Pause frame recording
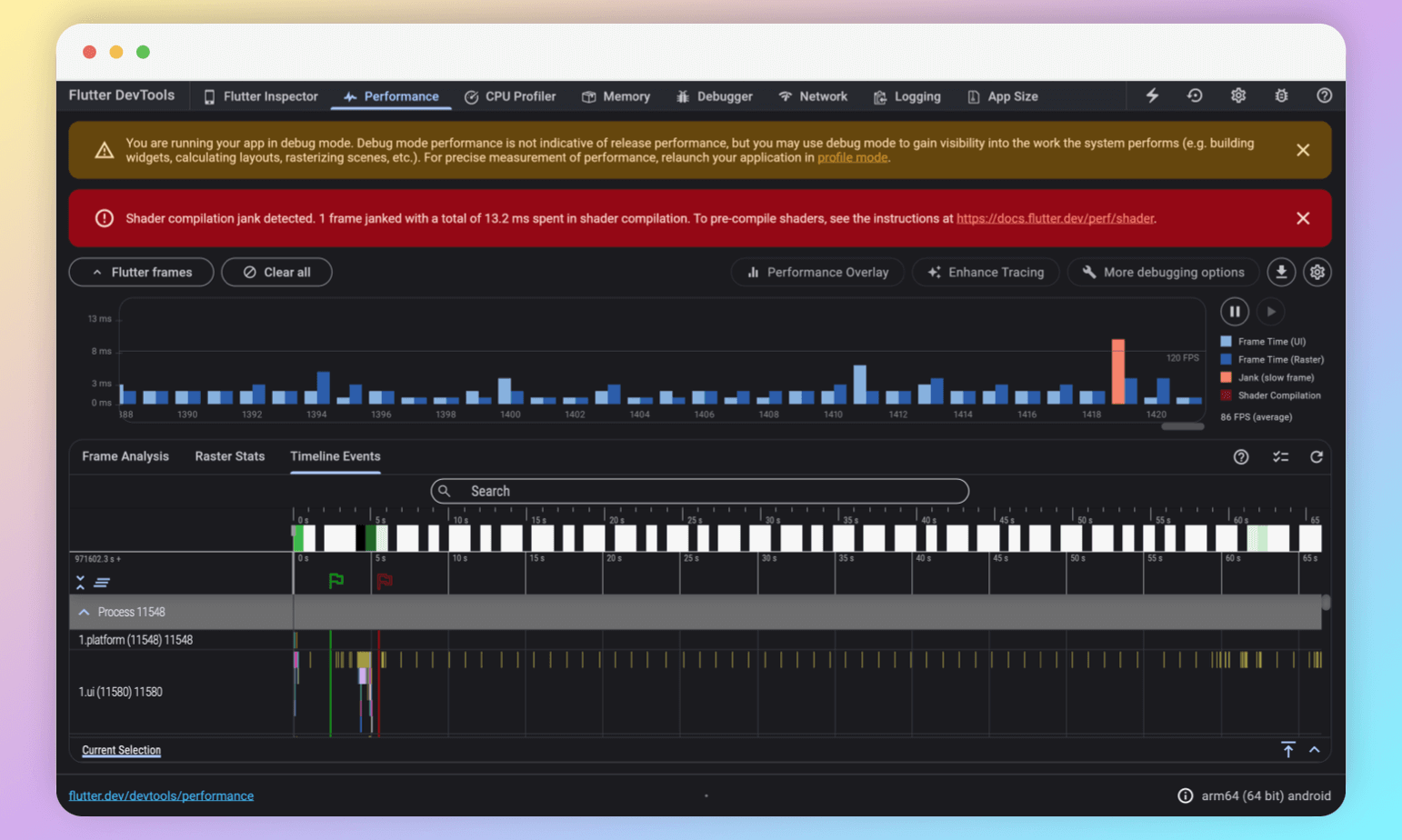Screen dimensions: 1402x840 point(1235,311)
